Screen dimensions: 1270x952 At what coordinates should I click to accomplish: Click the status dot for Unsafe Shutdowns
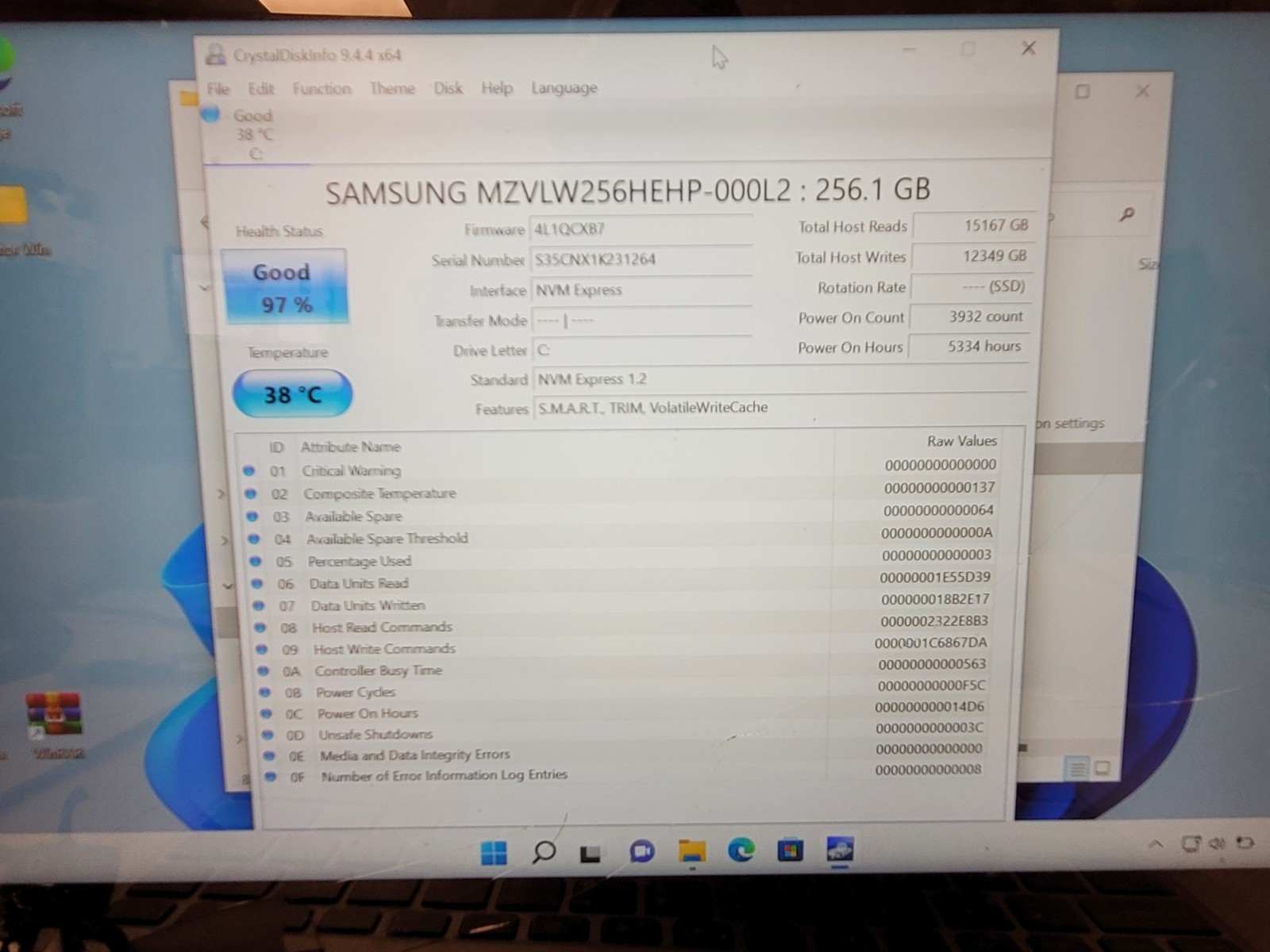267,735
